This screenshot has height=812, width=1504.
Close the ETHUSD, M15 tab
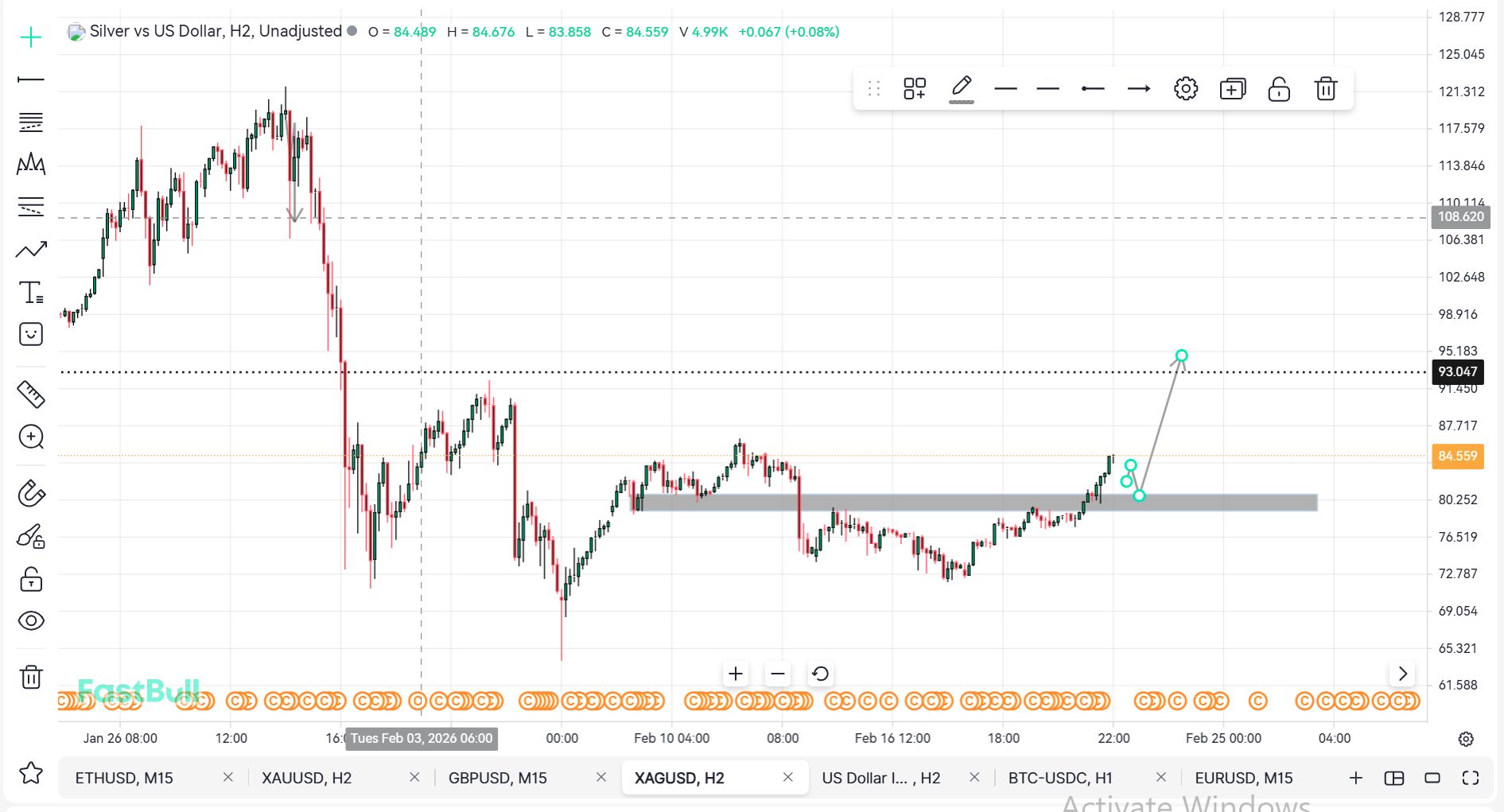point(228,777)
